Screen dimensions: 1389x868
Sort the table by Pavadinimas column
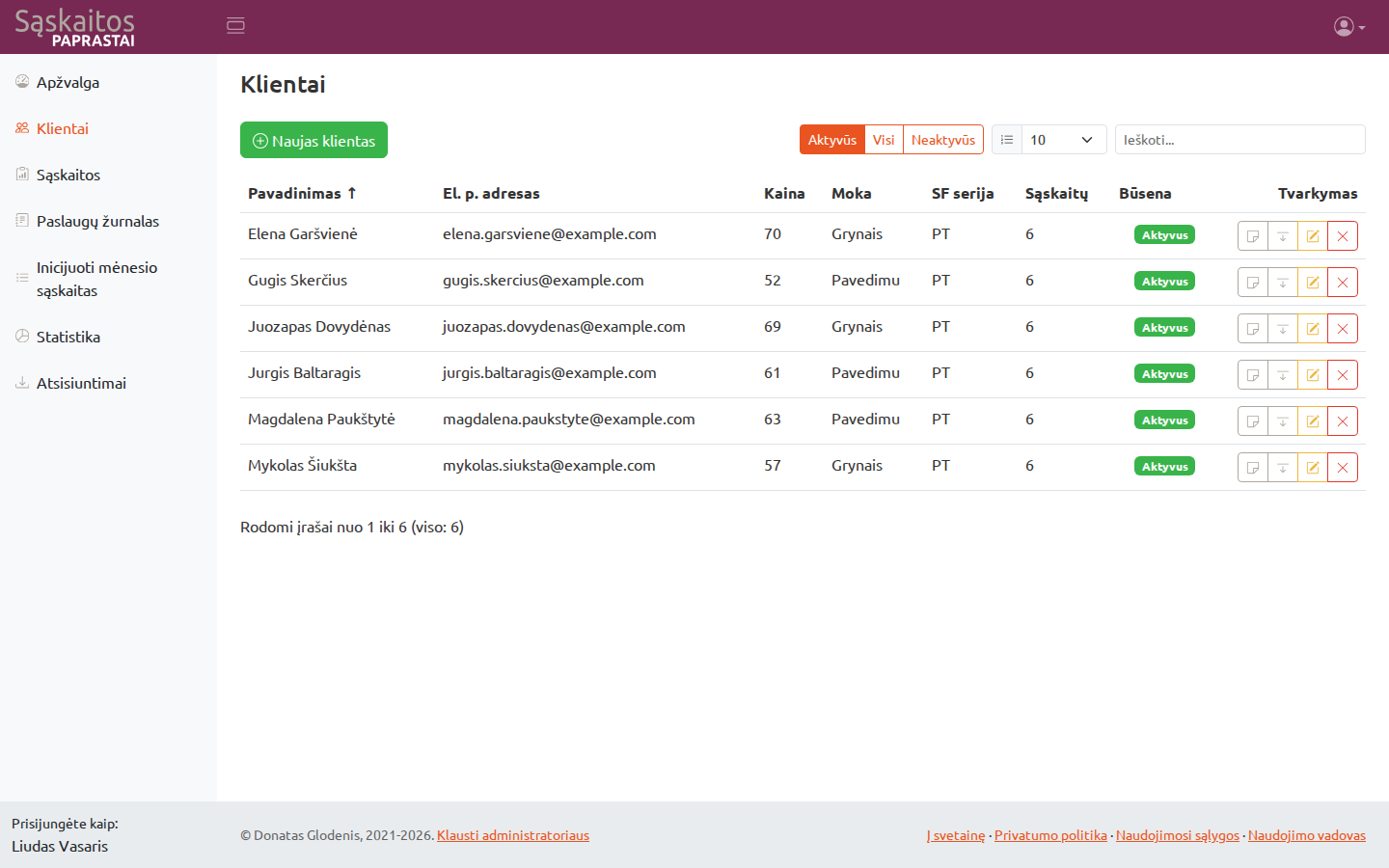[302, 194]
